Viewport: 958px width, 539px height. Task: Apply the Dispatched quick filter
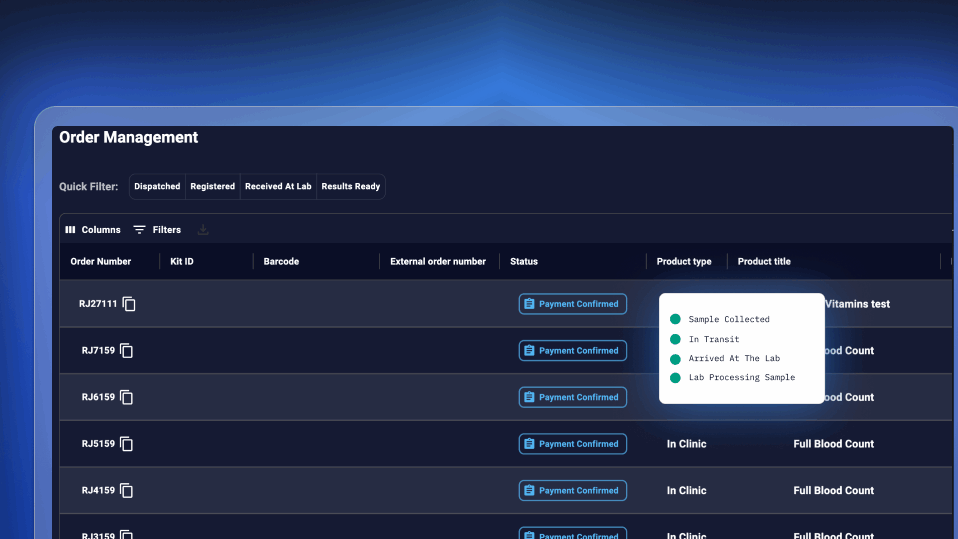click(x=157, y=187)
